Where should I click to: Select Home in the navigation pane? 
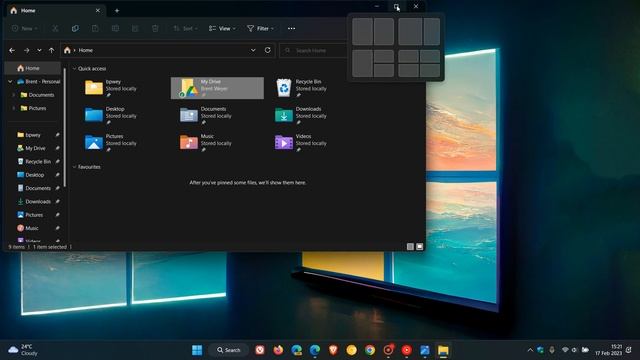click(x=33, y=68)
